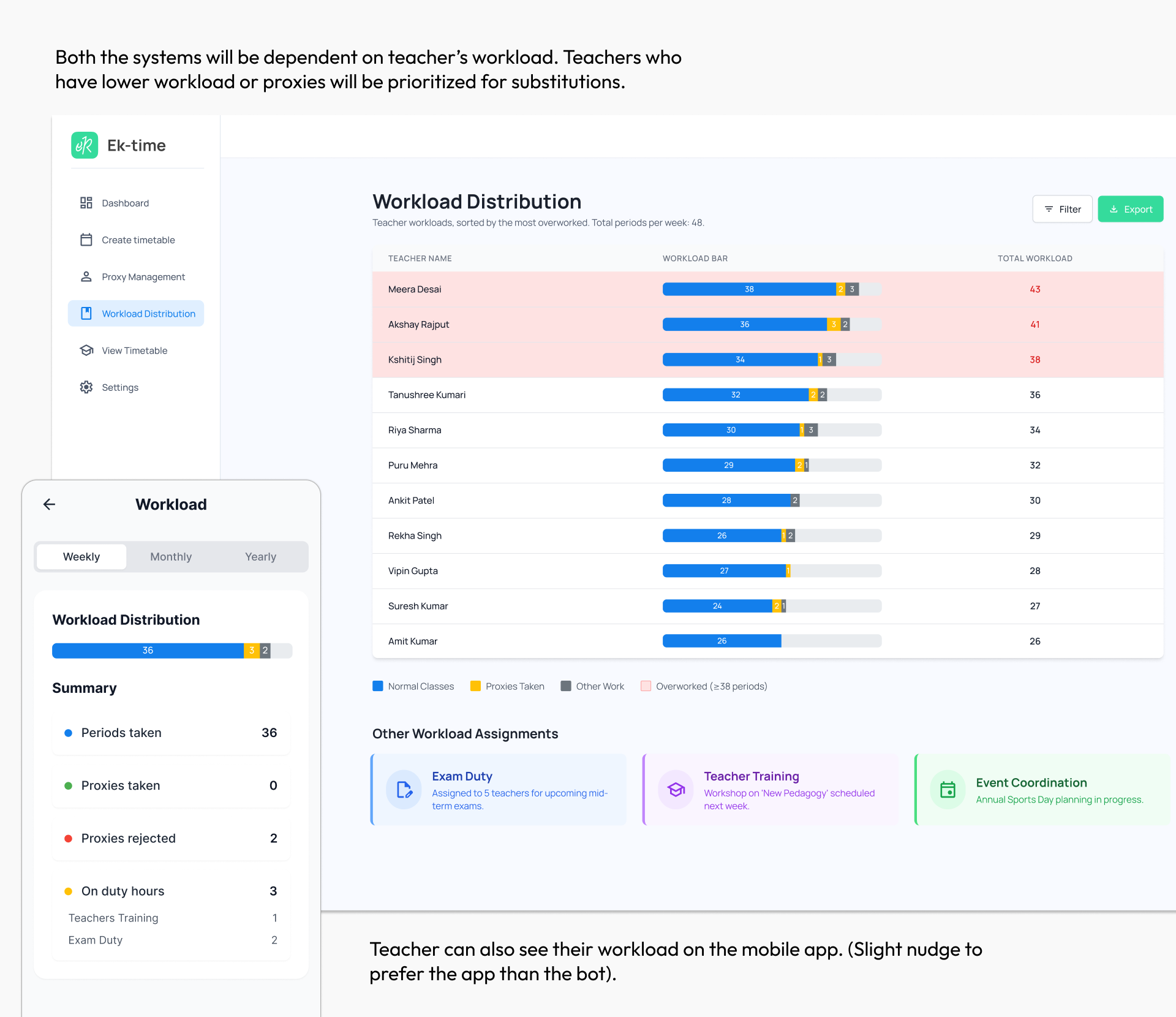Click the Exam Duty document icon

[404, 790]
